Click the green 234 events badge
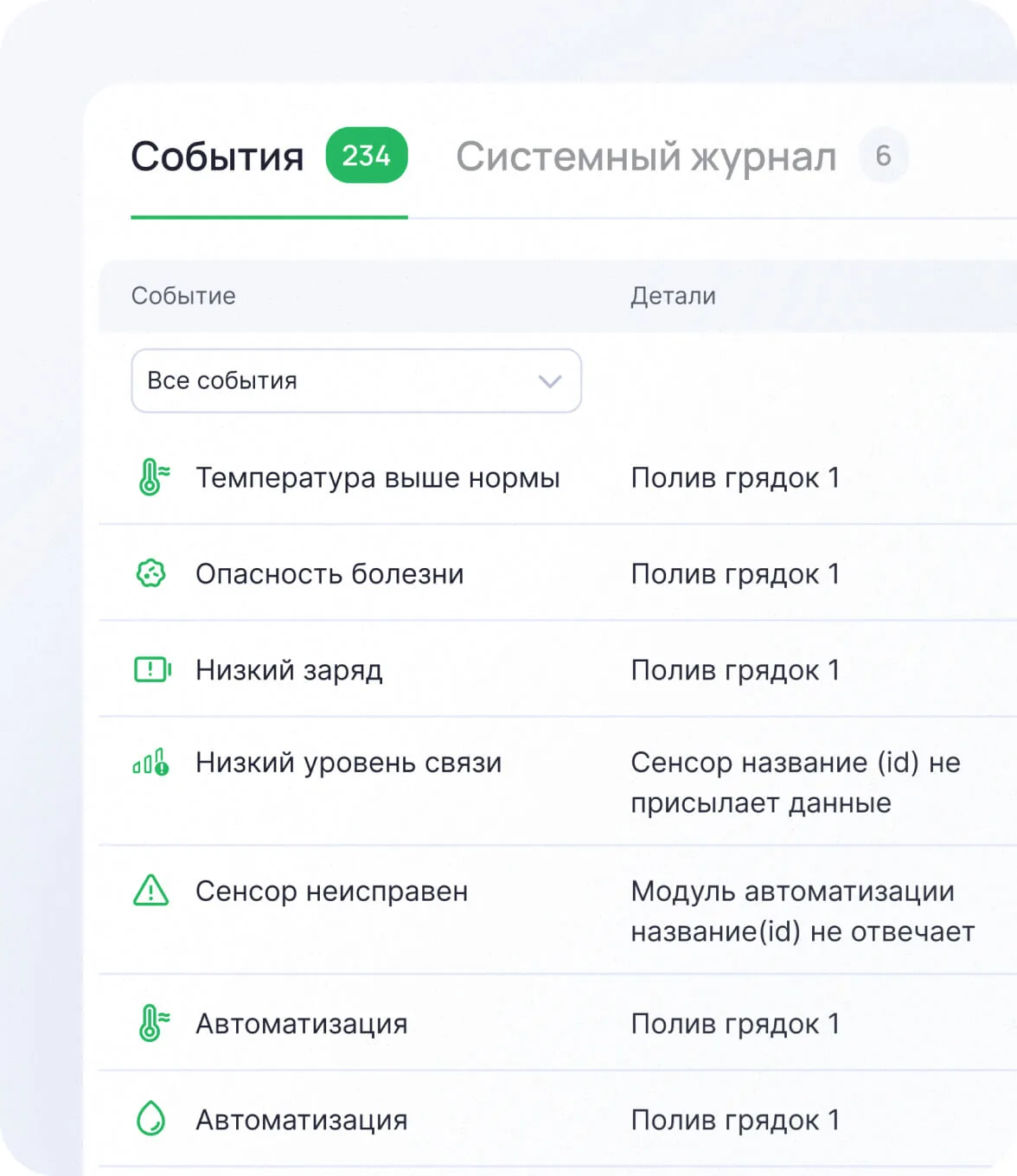 [x=367, y=156]
